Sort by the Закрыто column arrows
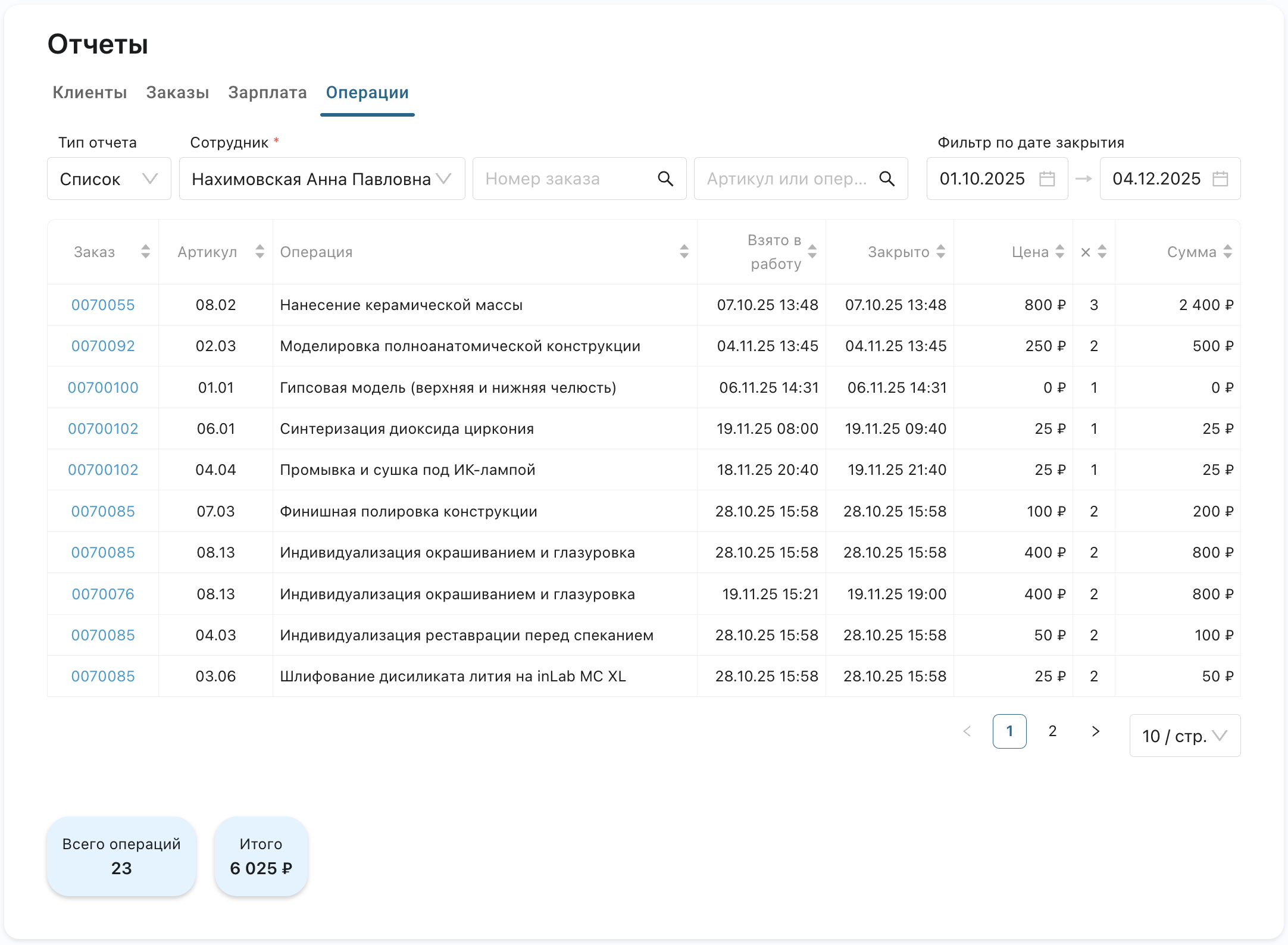 point(940,252)
